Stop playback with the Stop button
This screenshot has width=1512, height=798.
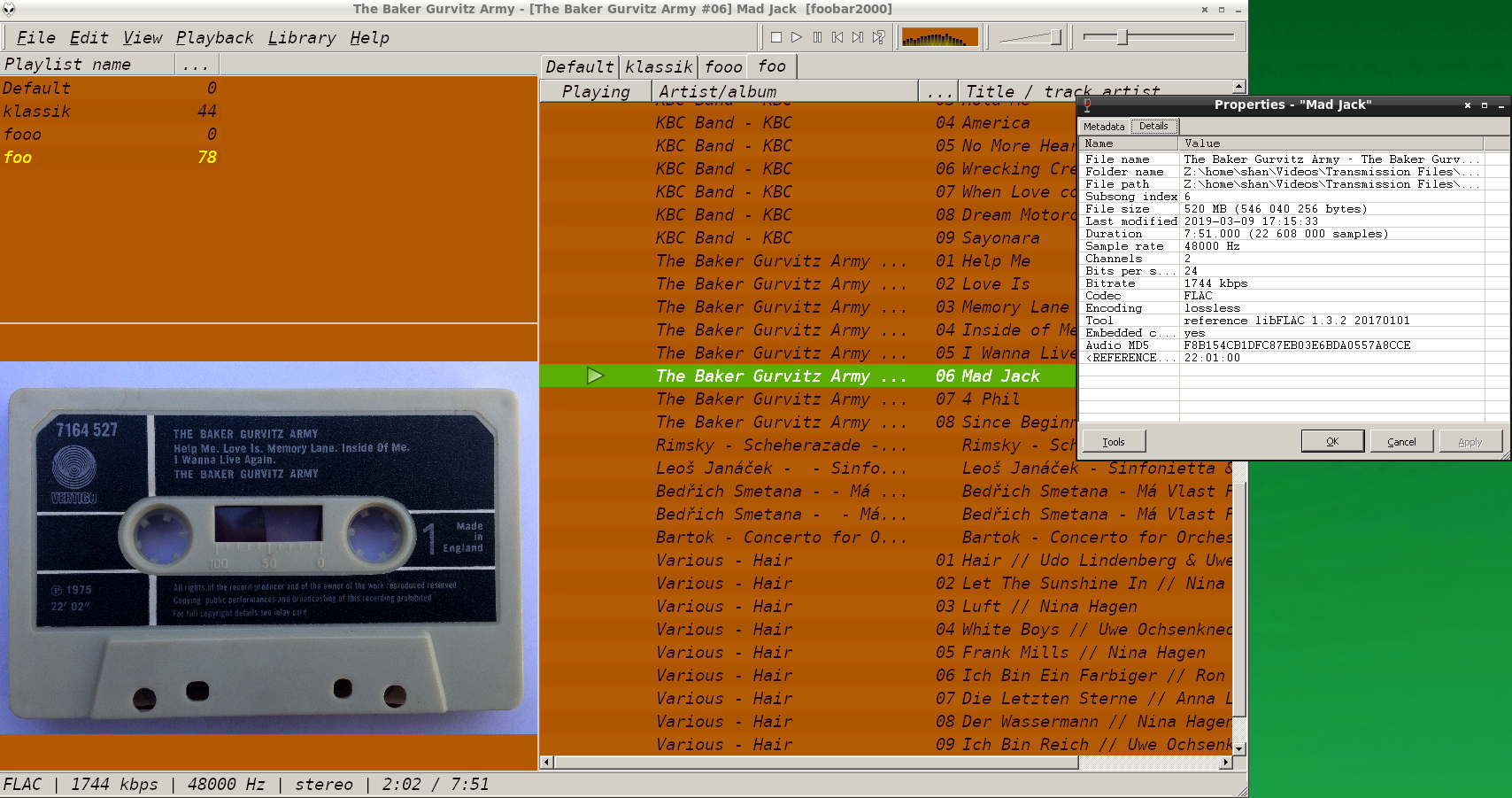[x=776, y=37]
